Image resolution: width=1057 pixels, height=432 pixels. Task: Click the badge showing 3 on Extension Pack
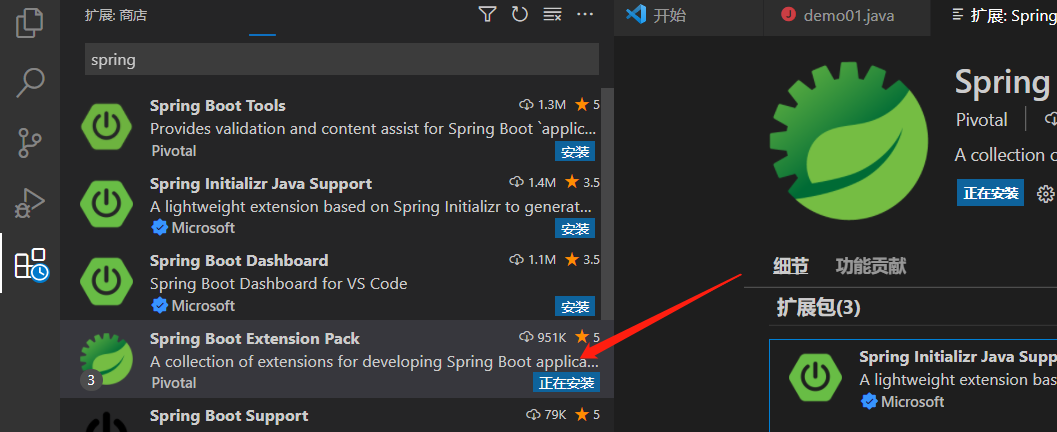91,380
